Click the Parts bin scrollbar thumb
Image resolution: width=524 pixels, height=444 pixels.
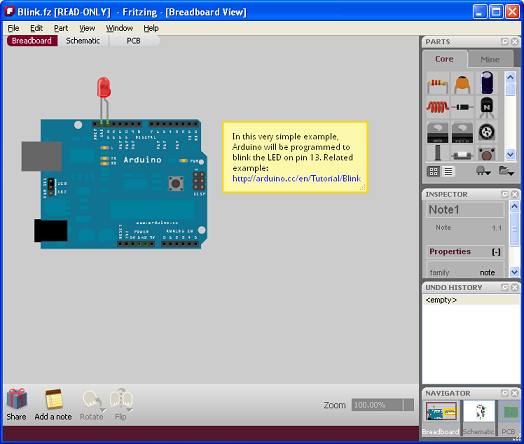click(510, 89)
